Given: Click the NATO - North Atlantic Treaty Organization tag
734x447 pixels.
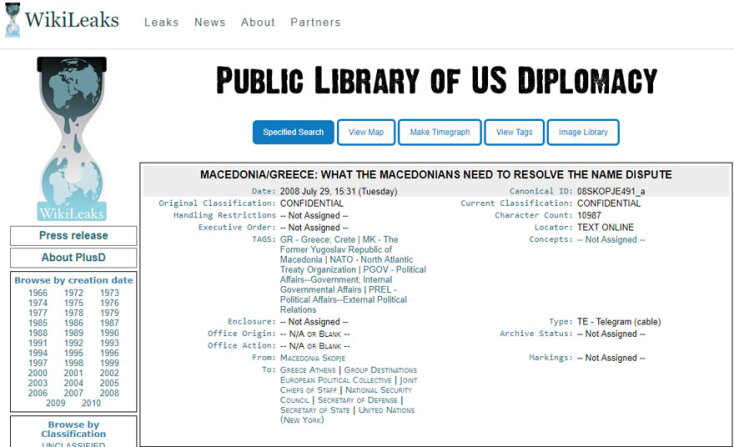Looking at the screenshot, I should [346, 265].
